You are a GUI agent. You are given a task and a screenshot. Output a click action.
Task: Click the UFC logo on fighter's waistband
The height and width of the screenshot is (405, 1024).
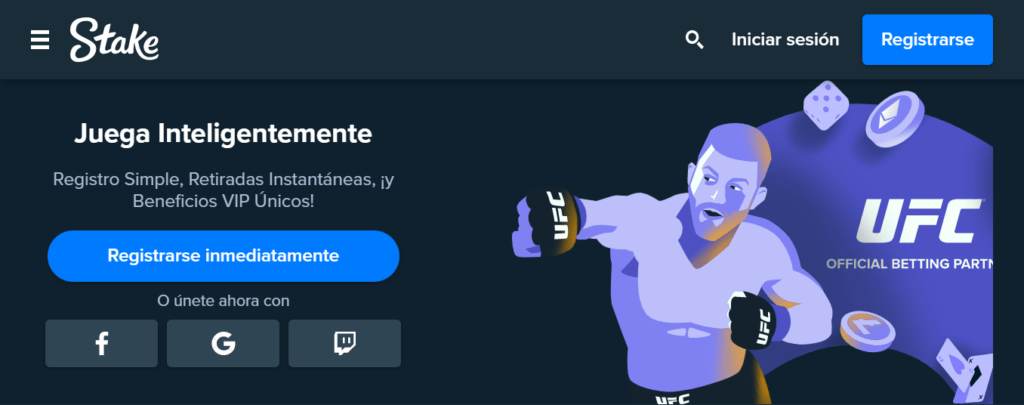point(671,398)
